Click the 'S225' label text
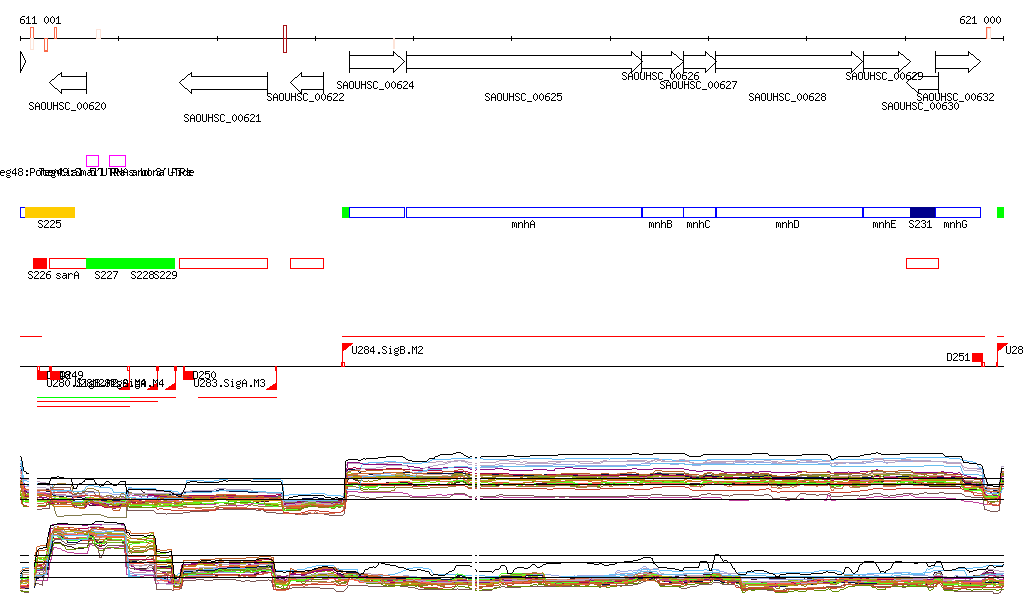Screen dimensions: 1024x611 coord(49,224)
